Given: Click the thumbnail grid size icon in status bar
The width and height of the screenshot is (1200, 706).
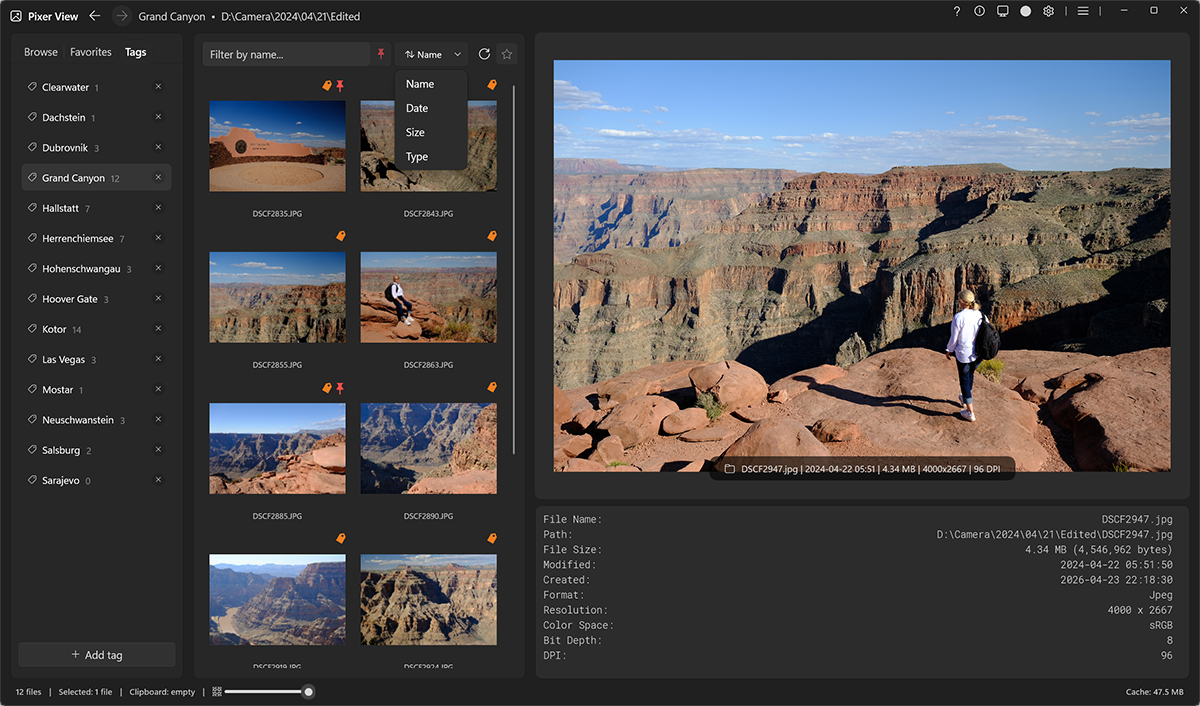Looking at the screenshot, I should pos(216,691).
